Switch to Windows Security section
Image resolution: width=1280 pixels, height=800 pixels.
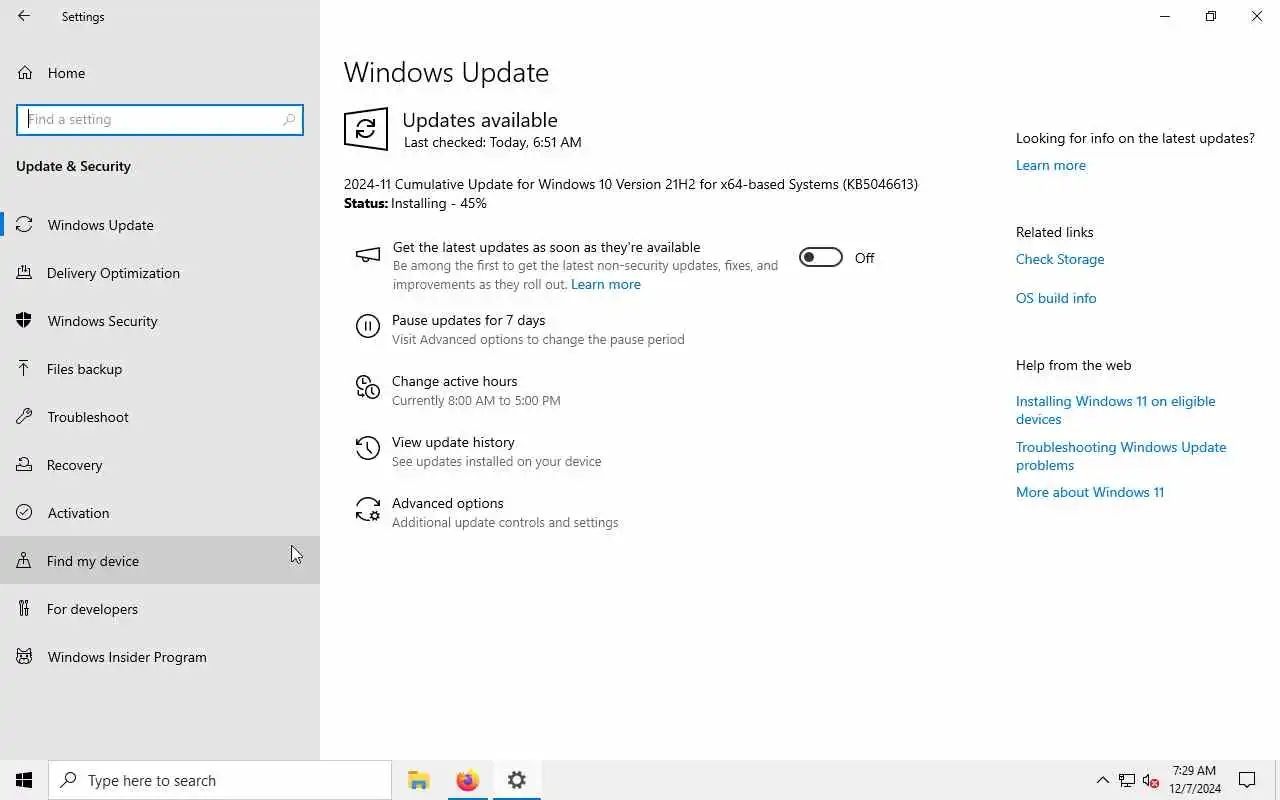160,321
